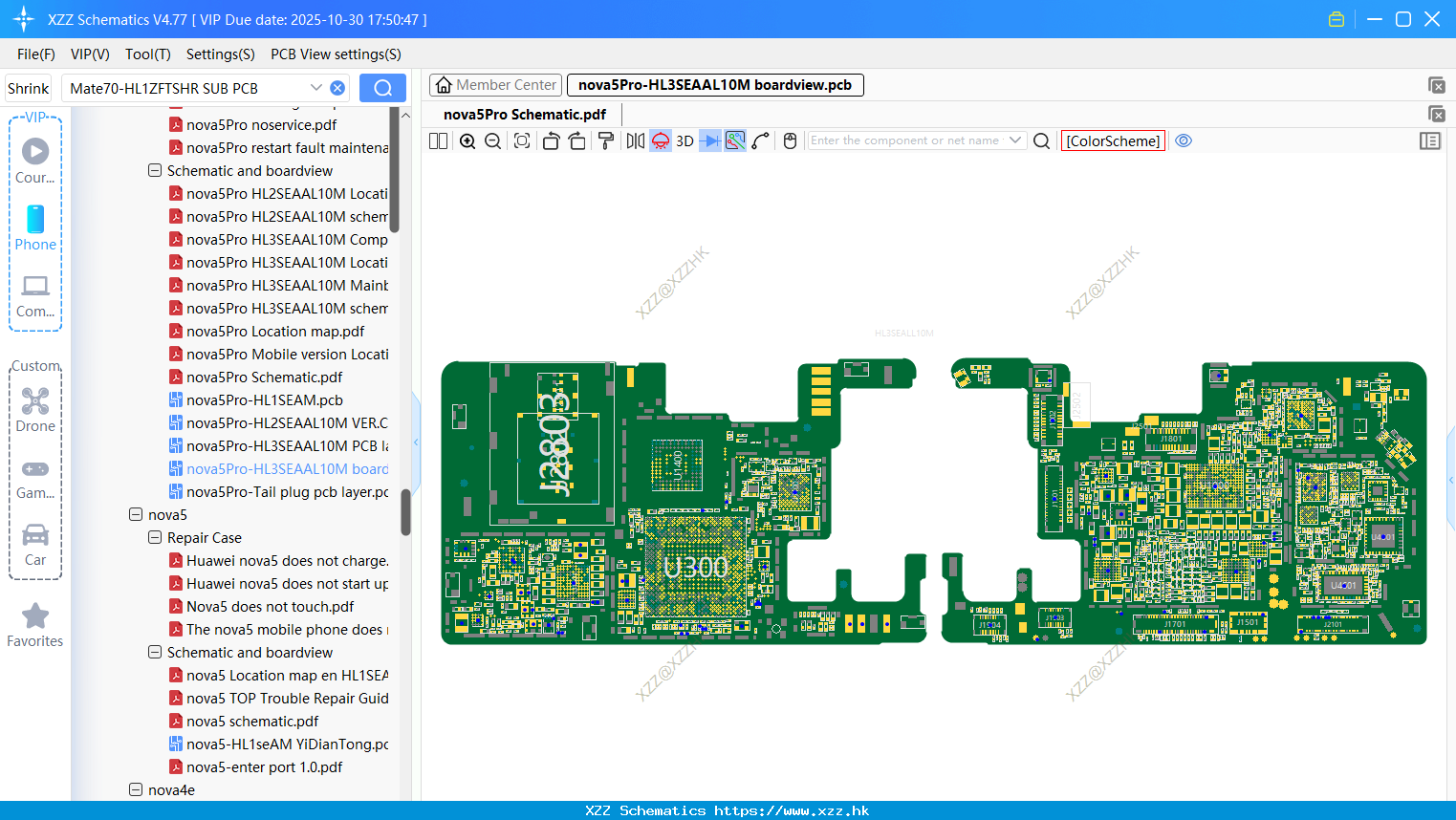Open the Game console category
The width and height of the screenshot is (1456, 820).
coord(35,478)
